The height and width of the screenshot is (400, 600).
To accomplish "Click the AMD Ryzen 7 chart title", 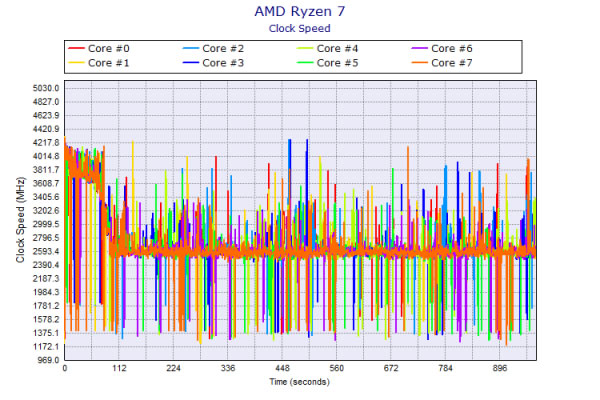I will point(300,11).
